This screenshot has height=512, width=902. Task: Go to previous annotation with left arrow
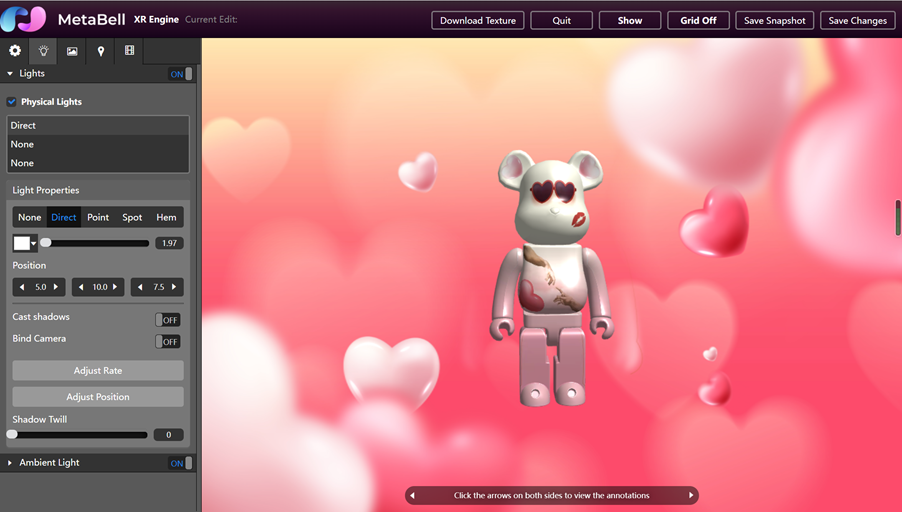pyautogui.click(x=412, y=495)
